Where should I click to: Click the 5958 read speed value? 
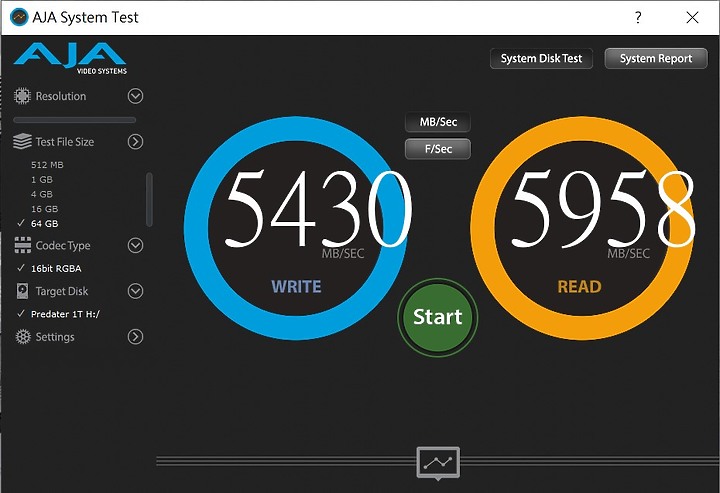pos(603,208)
